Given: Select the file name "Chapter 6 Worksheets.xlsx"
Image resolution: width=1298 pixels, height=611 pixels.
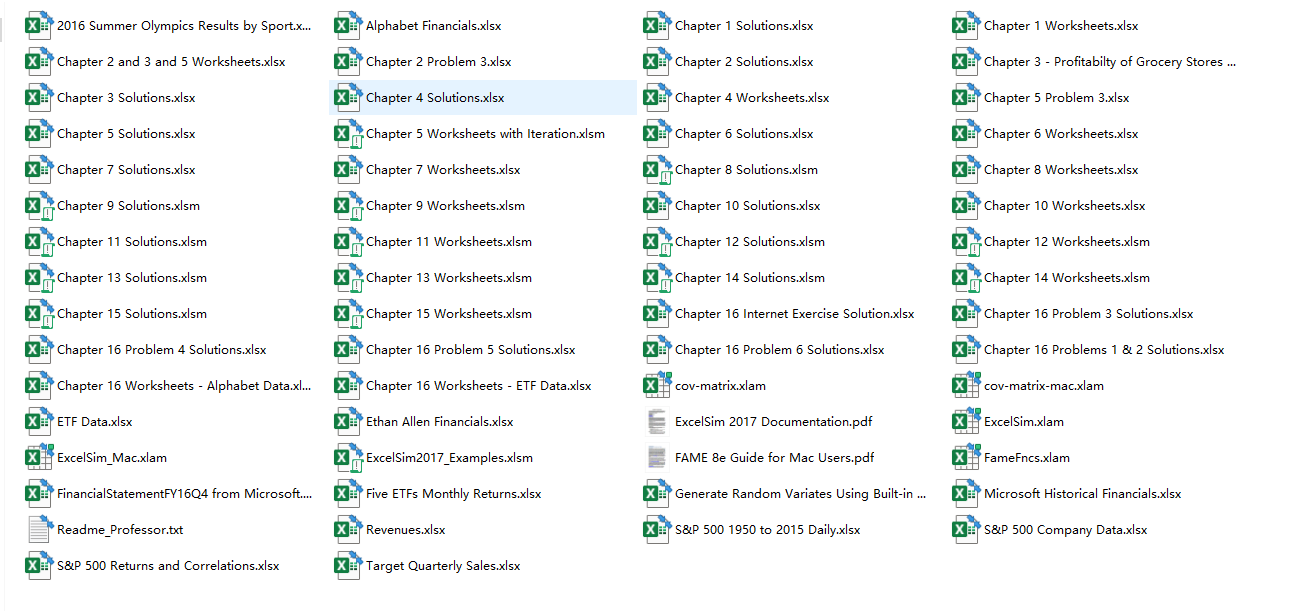Looking at the screenshot, I should [x=1061, y=134].
